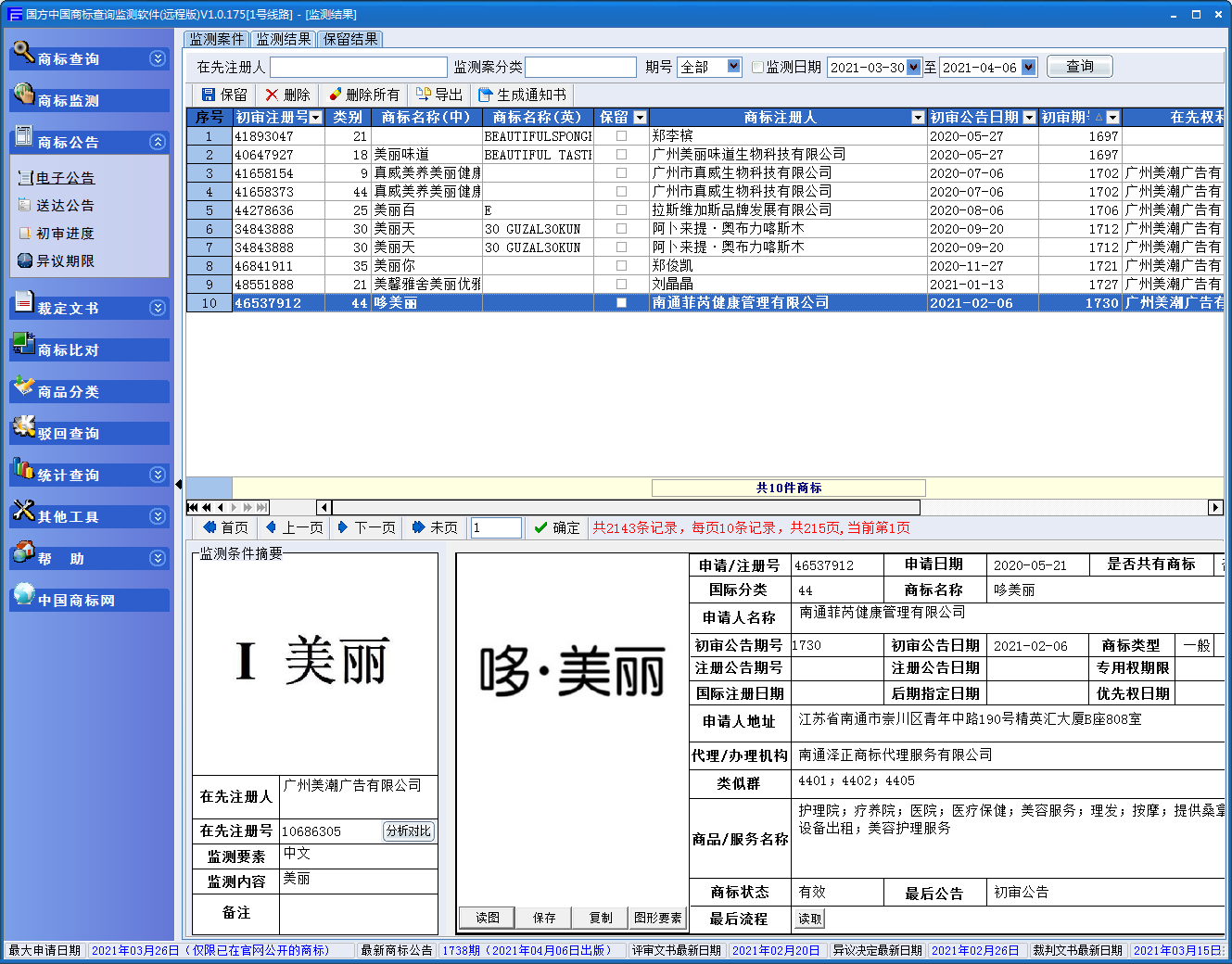Click the red X 删除 delete icon
The image size is (1232, 964).
pyautogui.click(x=272, y=95)
